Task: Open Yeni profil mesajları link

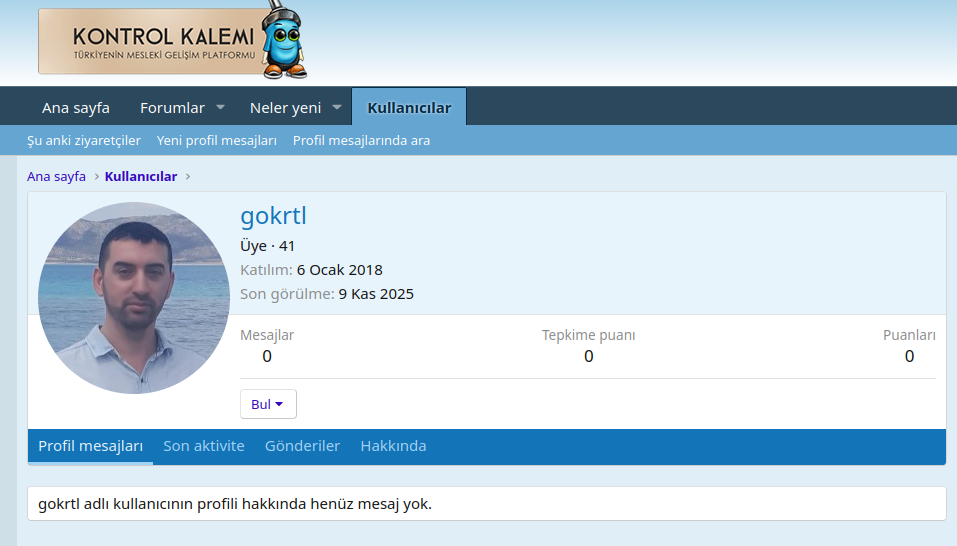Action: coord(217,140)
